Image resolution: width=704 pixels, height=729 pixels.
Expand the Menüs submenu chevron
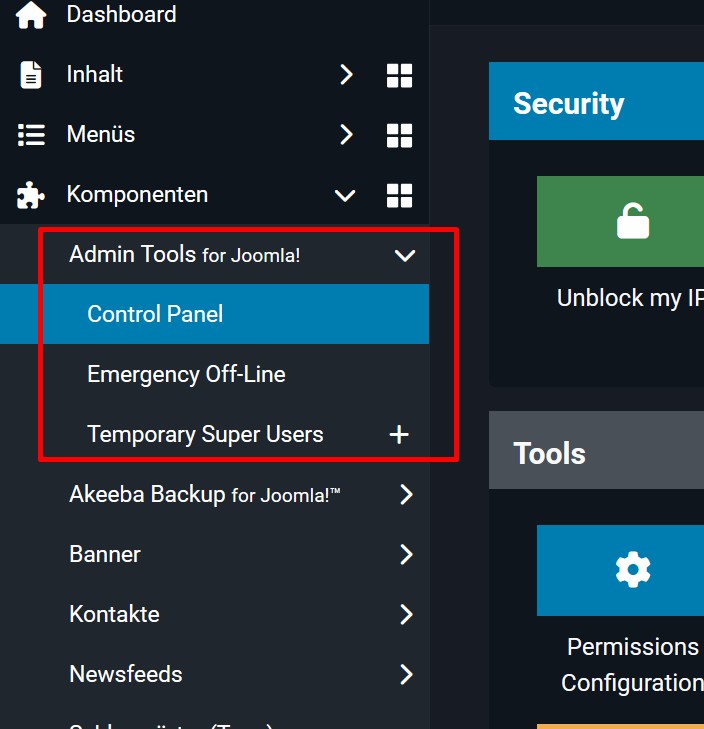click(x=346, y=135)
